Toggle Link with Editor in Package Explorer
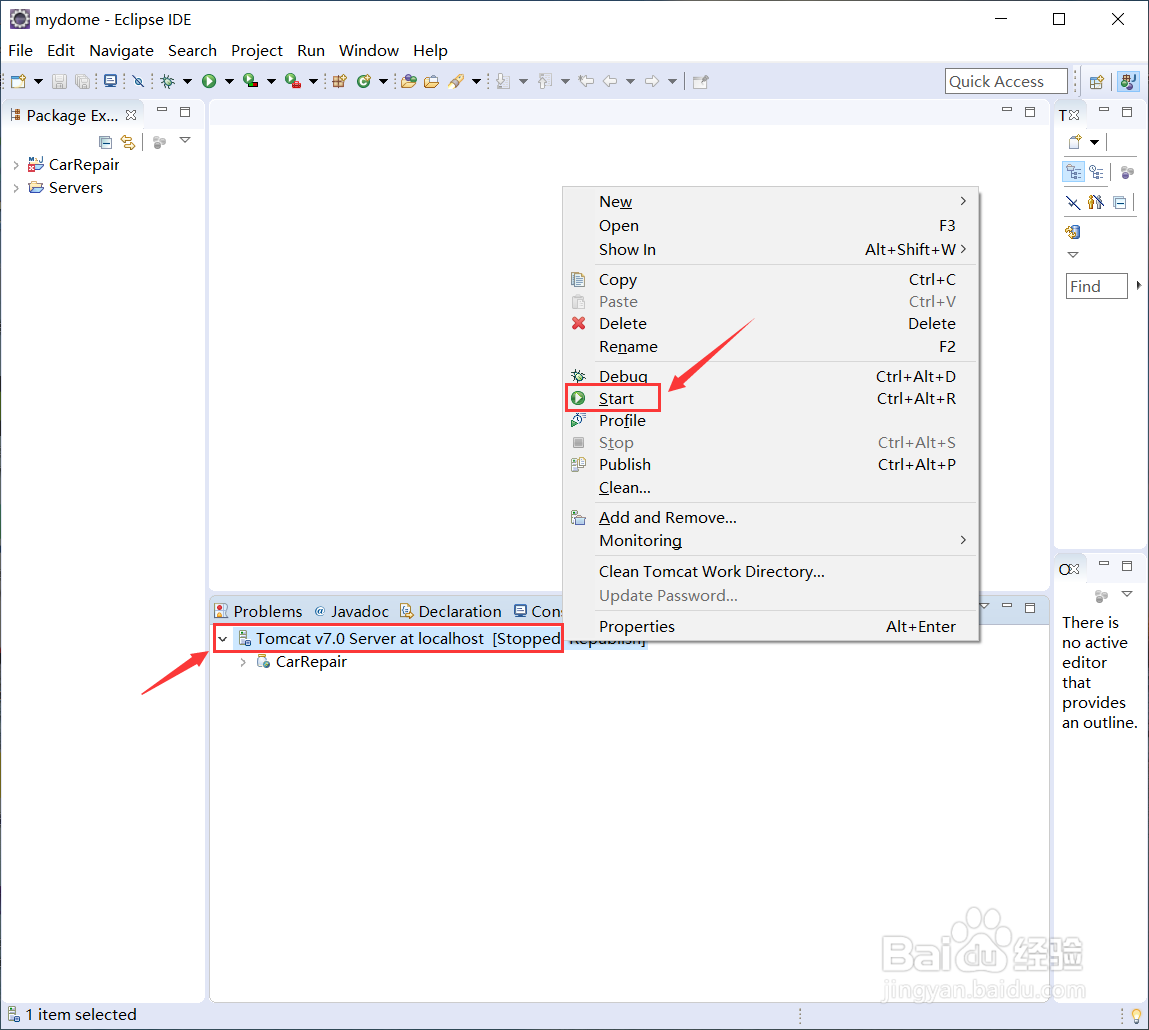 tap(128, 142)
